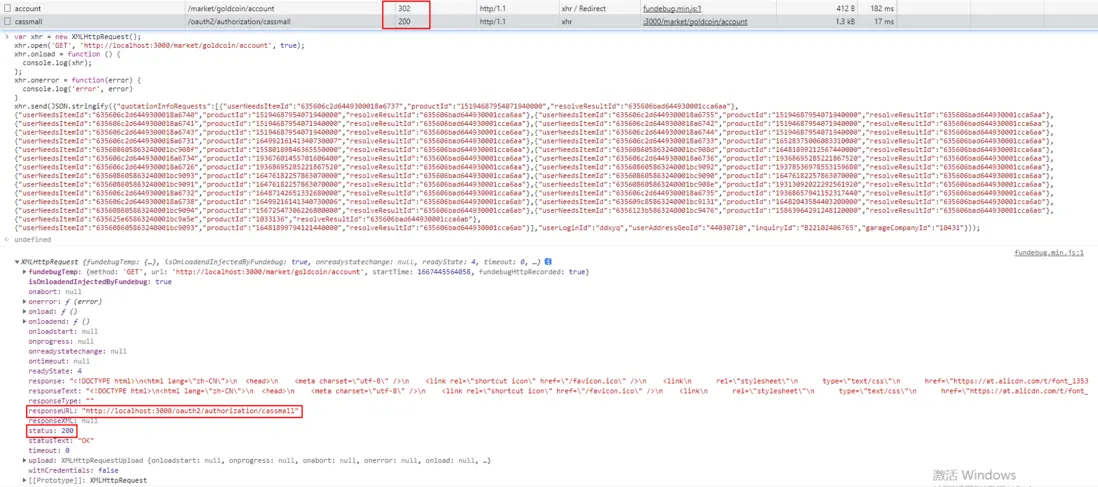The width and height of the screenshot is (1098, 487).
Task: Click the 1.3 kB size cell
Action: (846, 22)
